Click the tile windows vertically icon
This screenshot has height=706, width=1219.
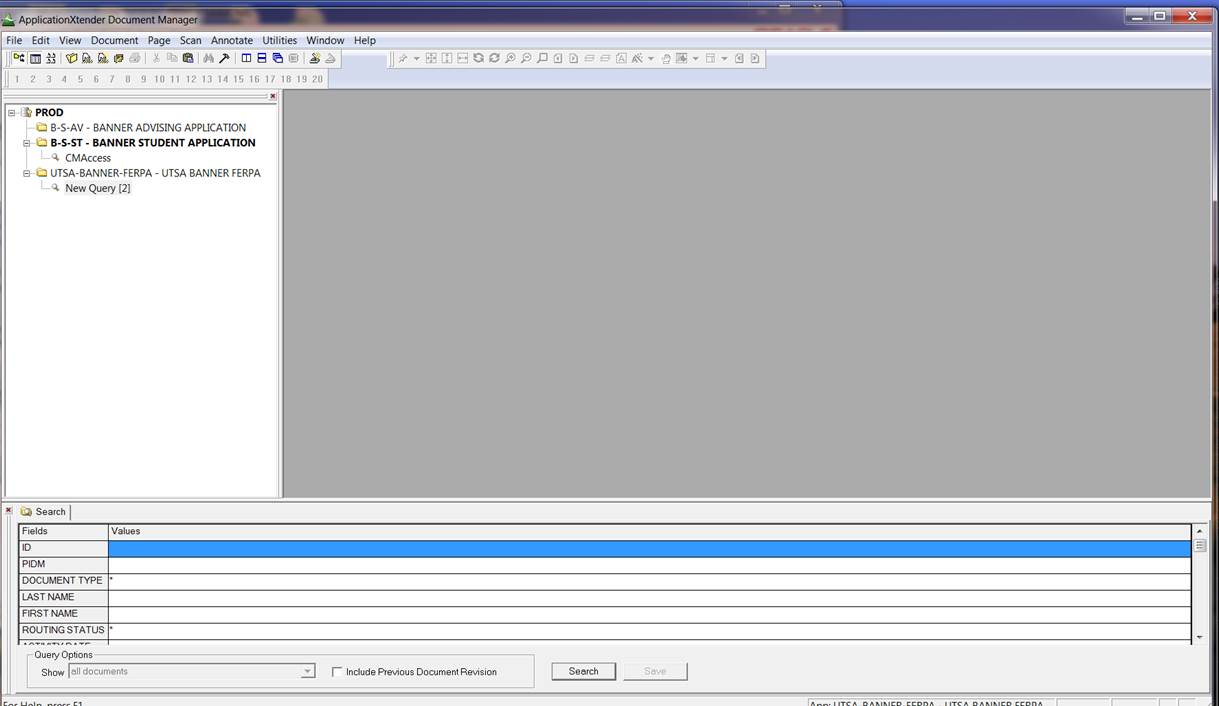(246, 59)
